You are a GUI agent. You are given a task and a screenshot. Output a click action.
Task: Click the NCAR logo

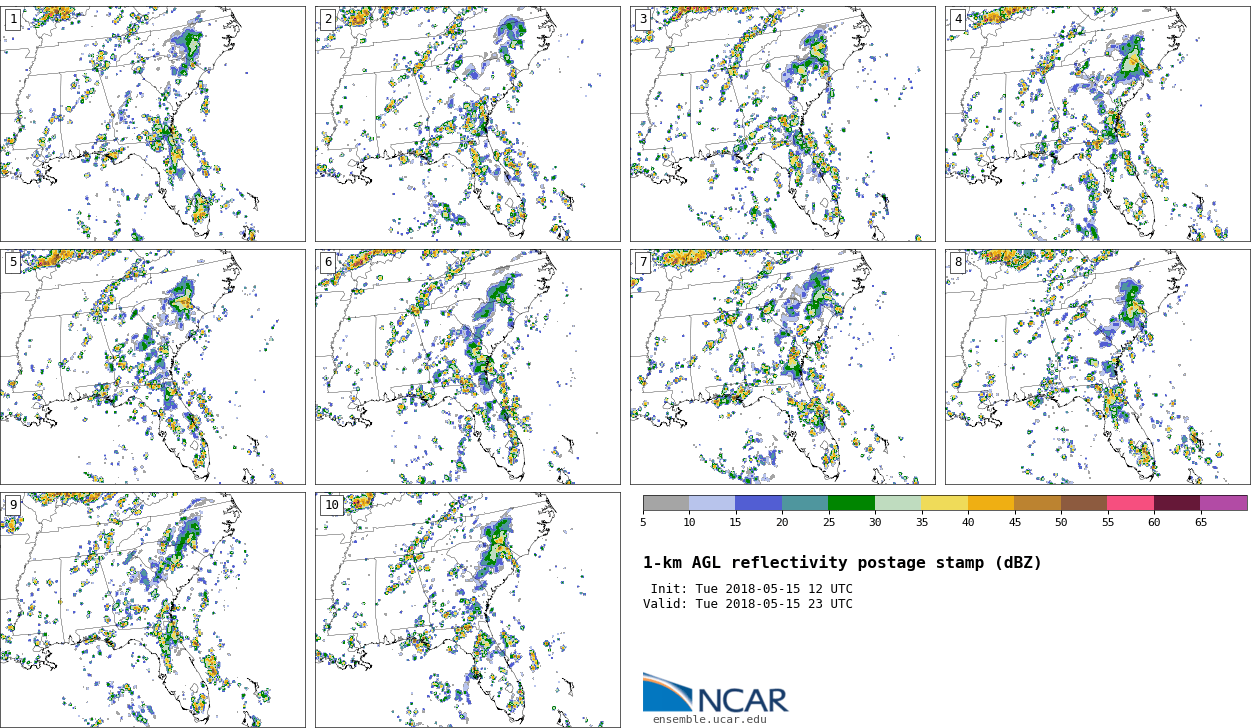pyautogui.click(x=715, y=693)
